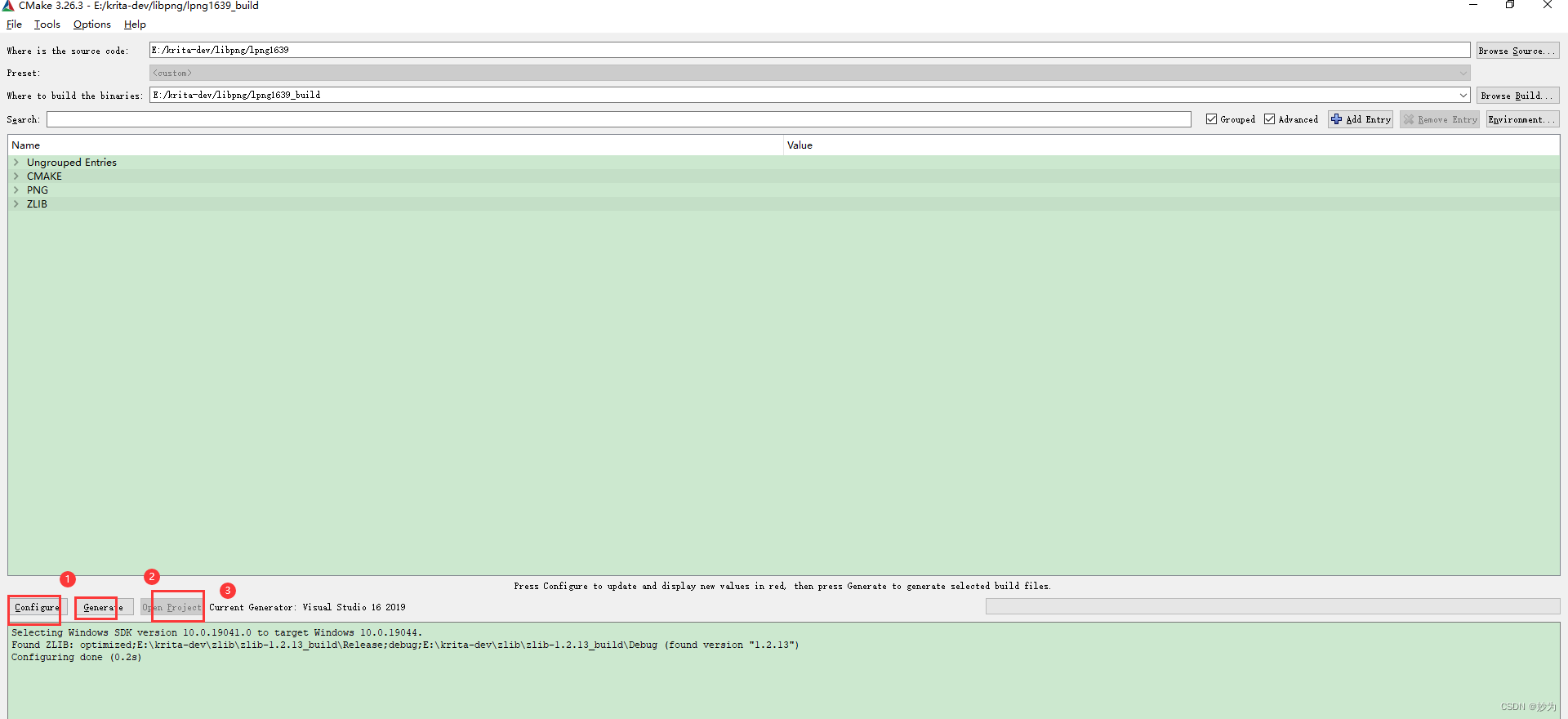1568x719 pixels.
Task: Open the Tools menu
Action: pyautogui.click(x=47, y=25)
